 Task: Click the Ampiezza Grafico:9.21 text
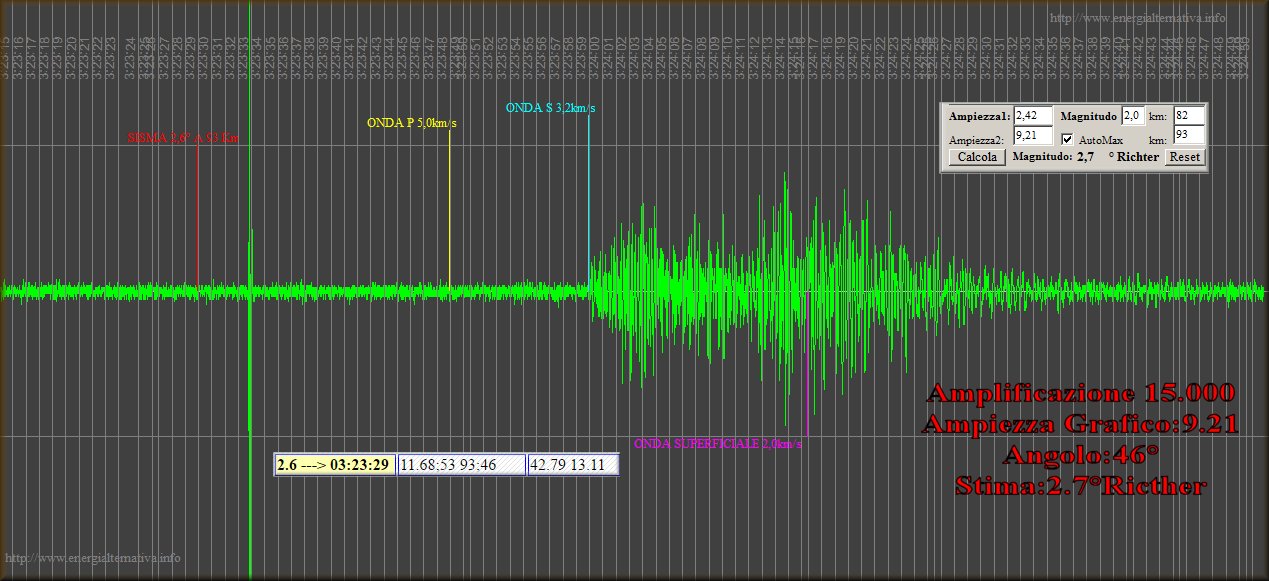[1081, 424]
